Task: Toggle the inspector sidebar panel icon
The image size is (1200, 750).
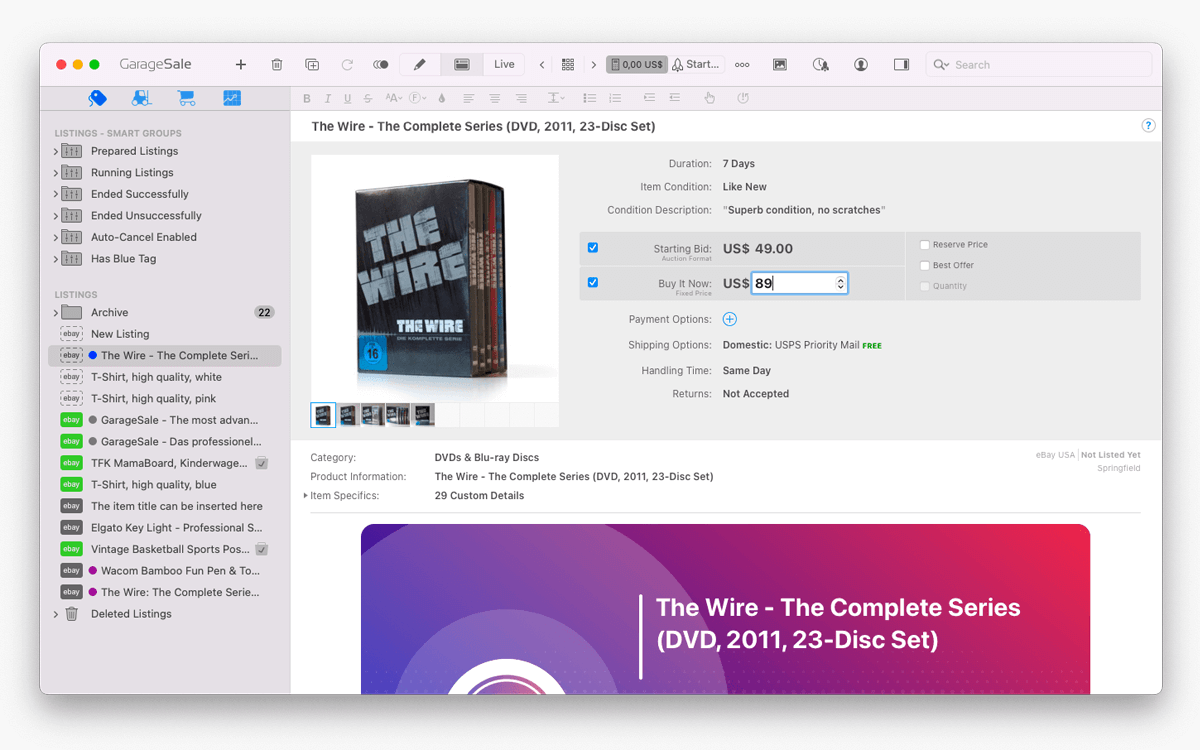Action: pyautogui.click(x=901, y=64)
